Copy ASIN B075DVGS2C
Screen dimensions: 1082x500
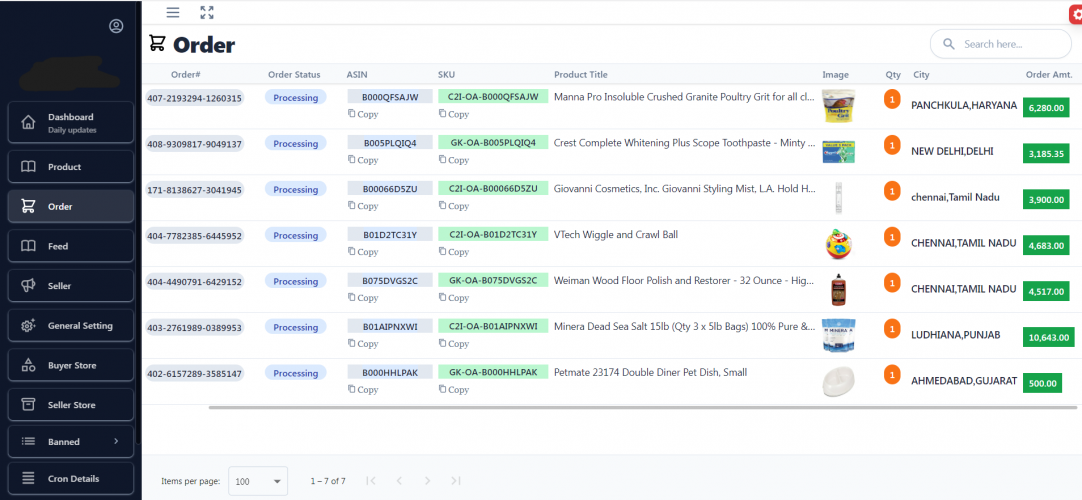pyautogui.click(x=363, y=298)
